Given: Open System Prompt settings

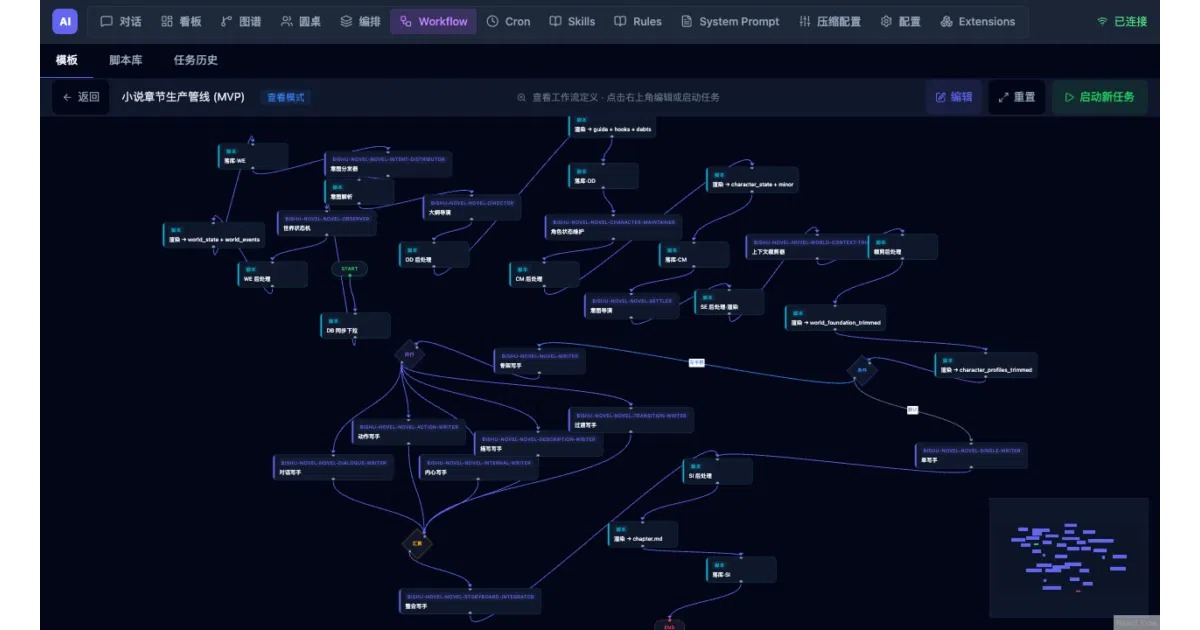Looking at the screenshot, I should click(x=729, y=21).
